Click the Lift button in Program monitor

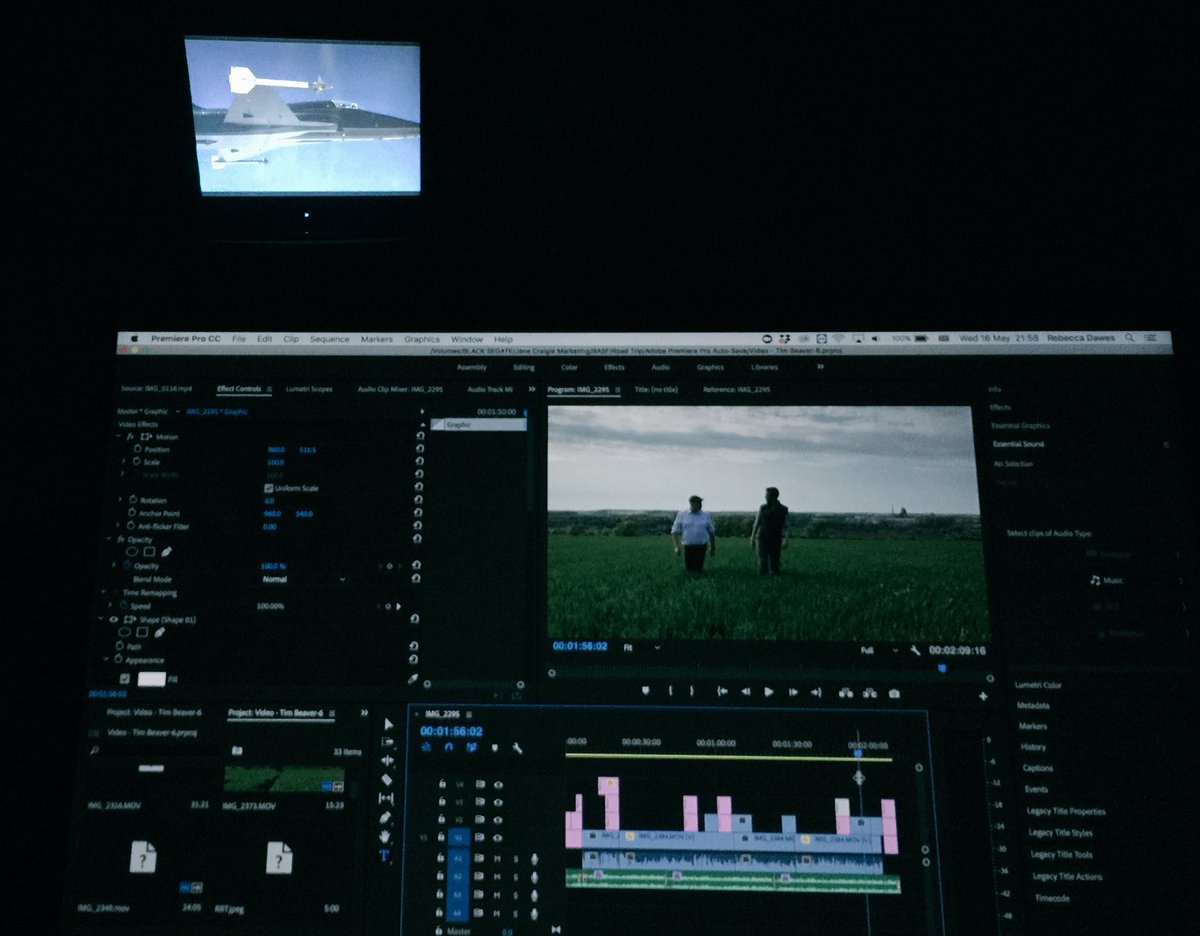845,692
